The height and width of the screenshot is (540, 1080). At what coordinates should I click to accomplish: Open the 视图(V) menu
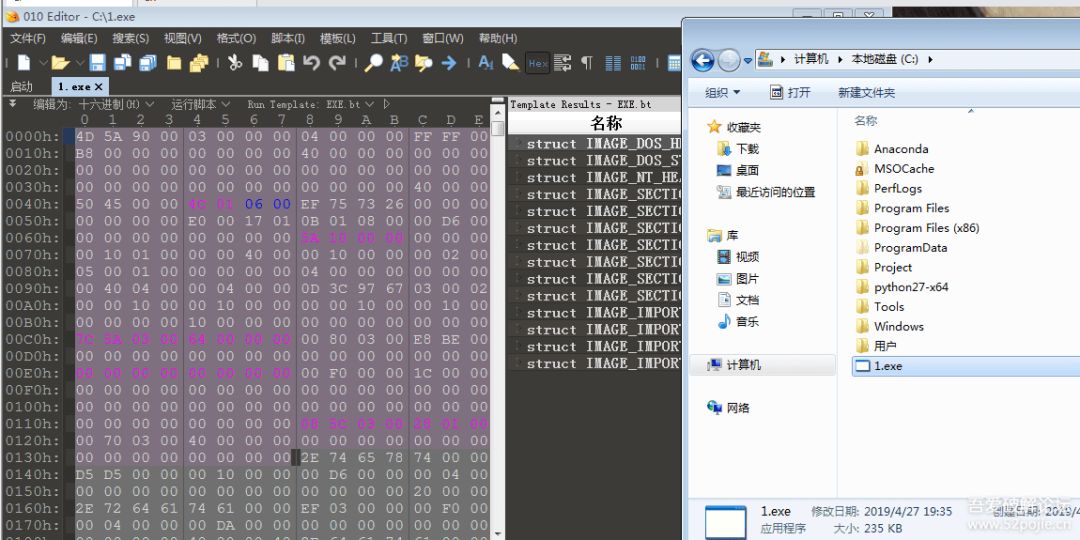pos(183,38)
